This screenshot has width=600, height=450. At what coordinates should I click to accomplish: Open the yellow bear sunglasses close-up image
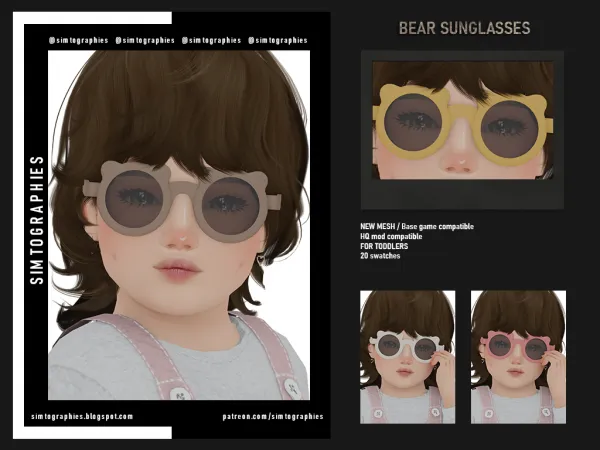click(463, 120)
